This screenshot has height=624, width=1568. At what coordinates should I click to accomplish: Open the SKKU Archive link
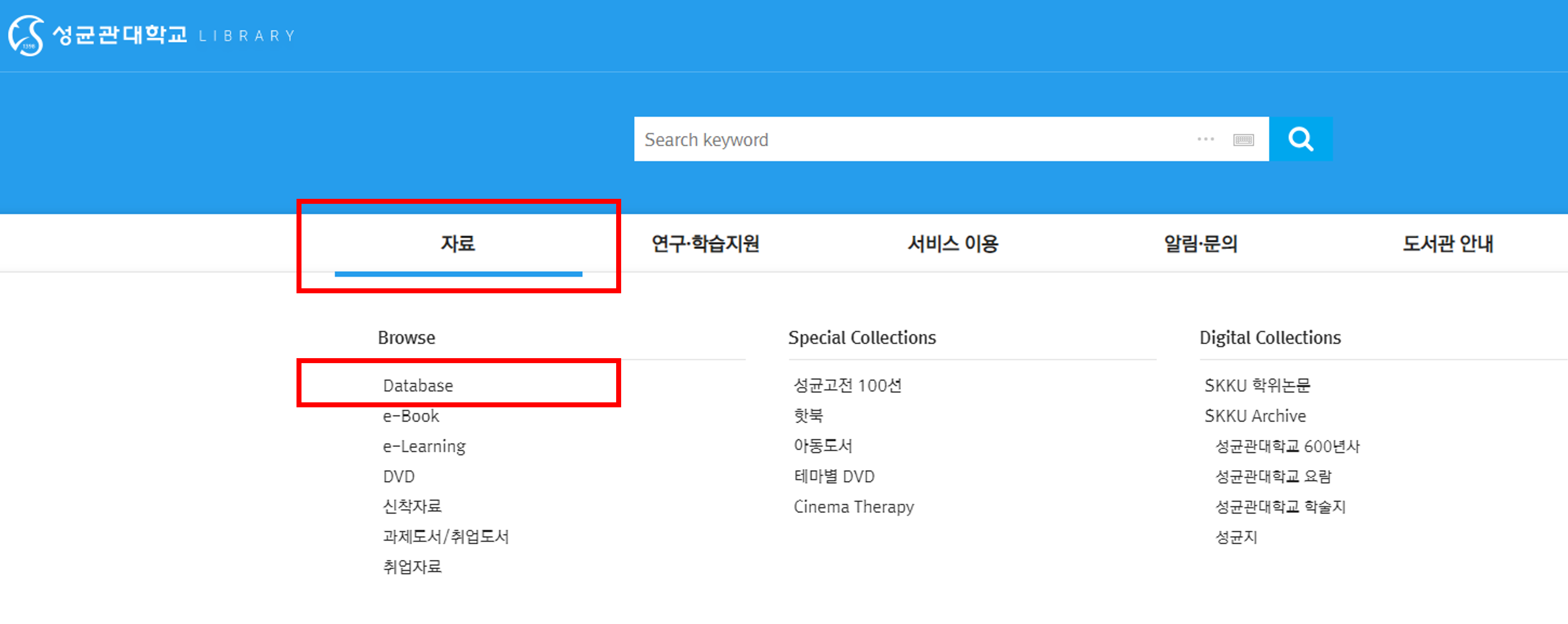click(1255, 416)
